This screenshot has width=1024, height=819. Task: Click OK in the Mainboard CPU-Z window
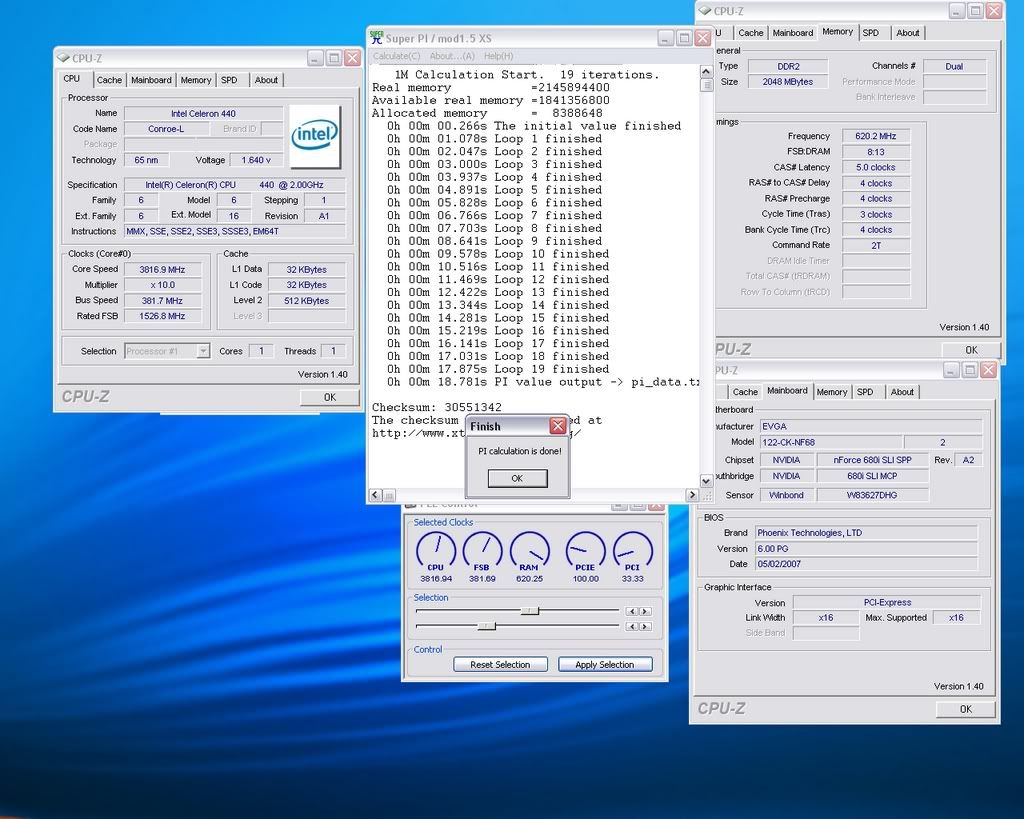(x=966, y=709)
